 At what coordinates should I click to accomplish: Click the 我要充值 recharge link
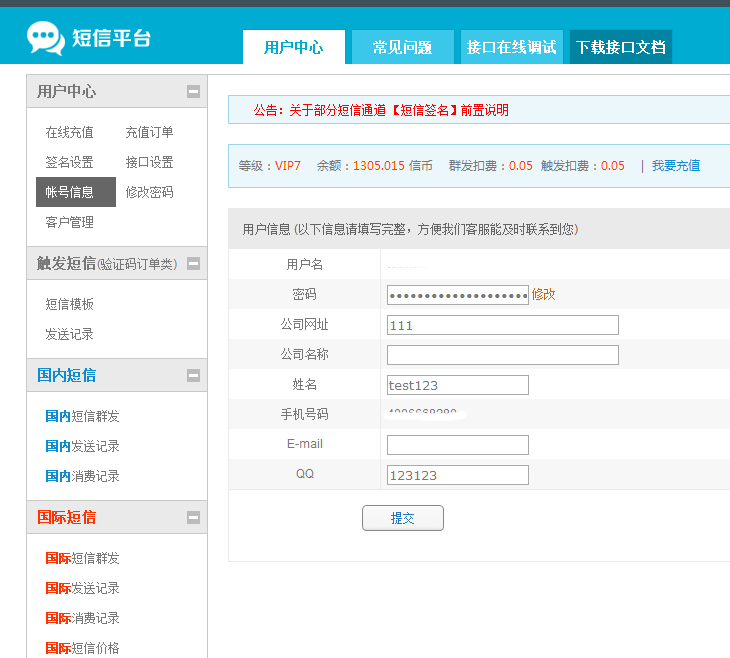[676, 166]
